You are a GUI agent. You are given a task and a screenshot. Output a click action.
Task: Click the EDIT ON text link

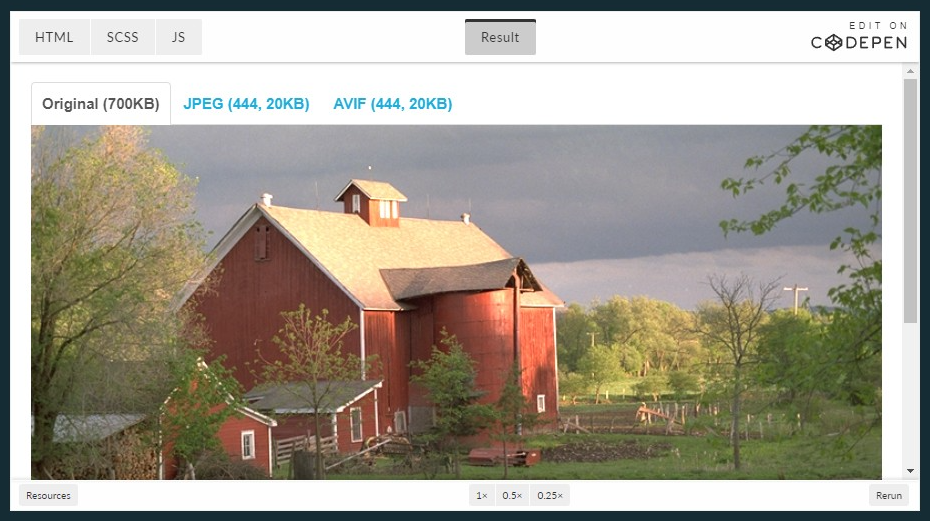[x=878, y=26]
